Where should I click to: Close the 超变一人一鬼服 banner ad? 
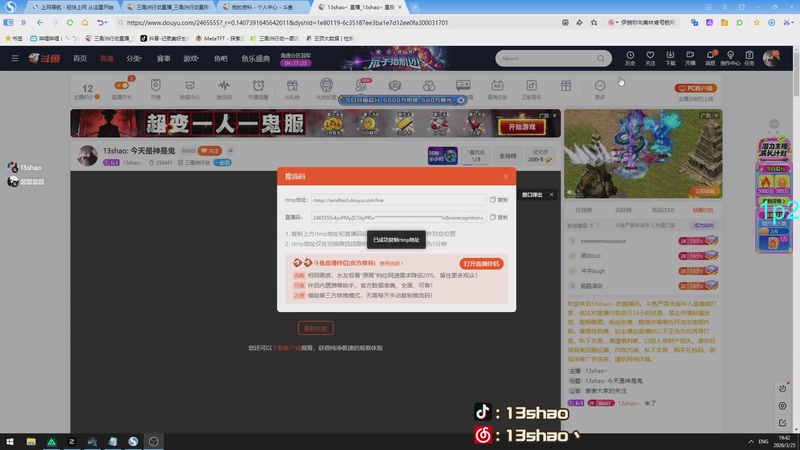tap(555, 115)
